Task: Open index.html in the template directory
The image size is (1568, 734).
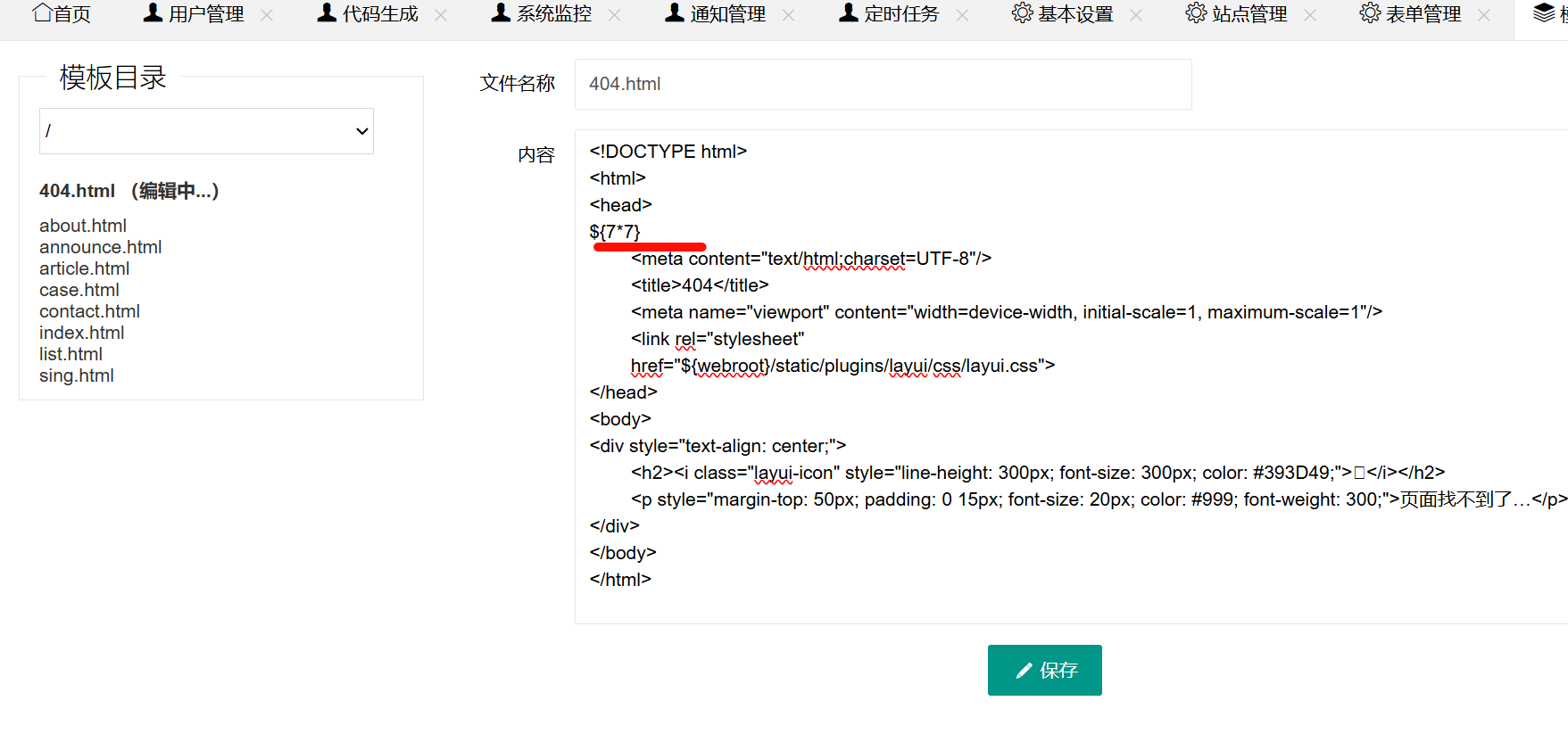Action: 82,333
